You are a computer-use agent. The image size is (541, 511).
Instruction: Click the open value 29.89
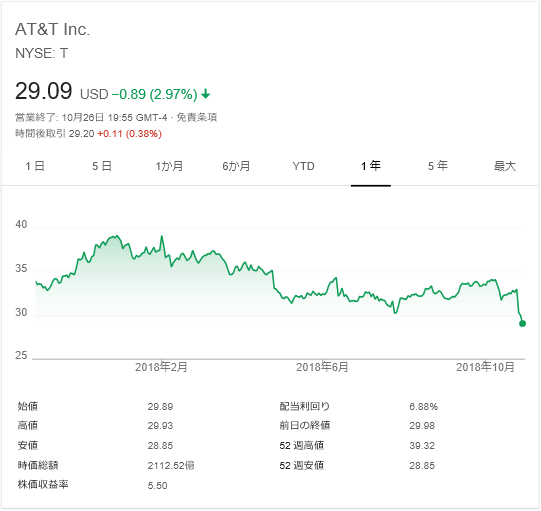click(x=160, y=407)
